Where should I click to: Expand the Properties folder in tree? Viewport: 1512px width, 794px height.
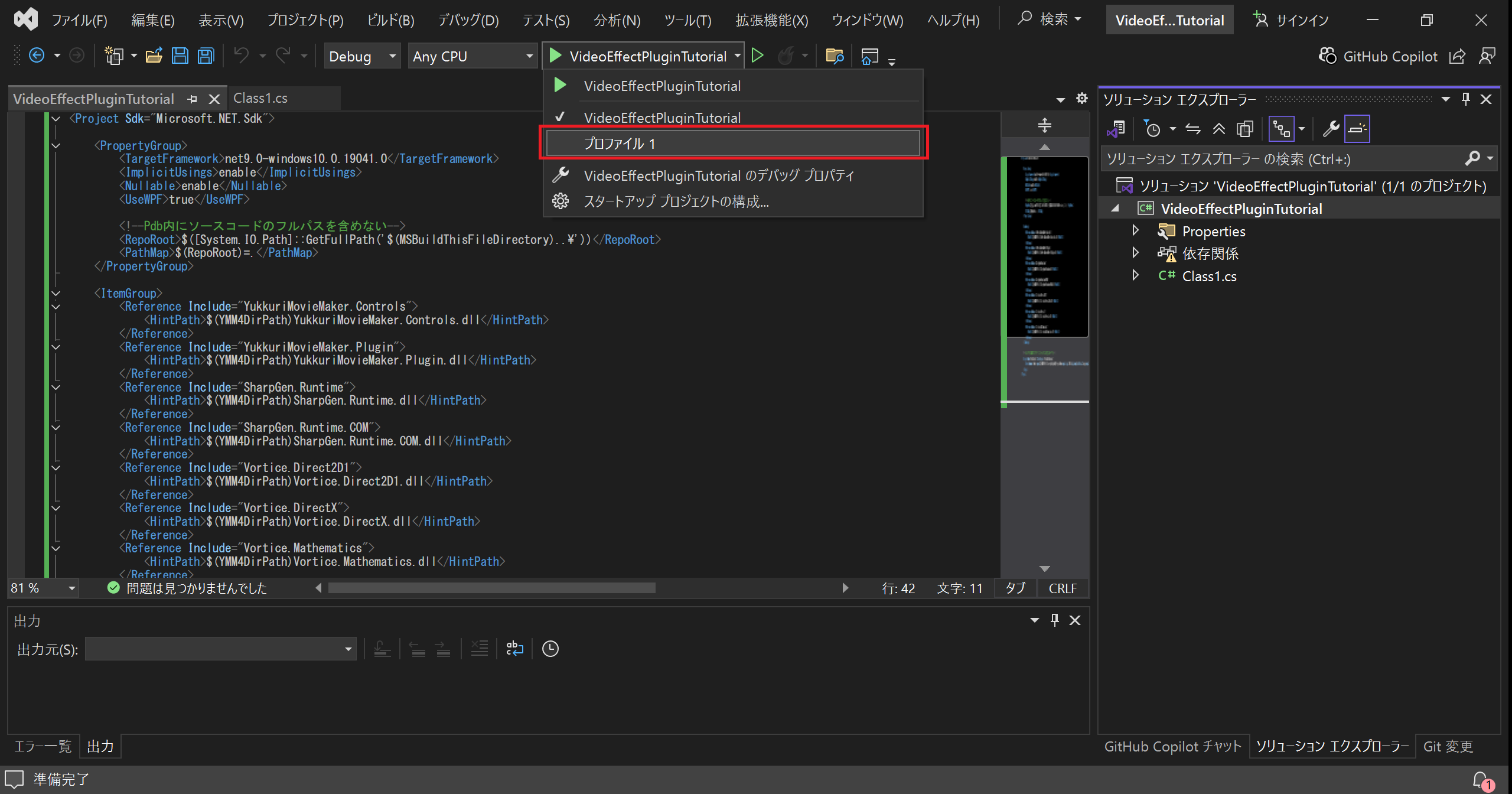pyautogui.click(x=1135, y=231)
